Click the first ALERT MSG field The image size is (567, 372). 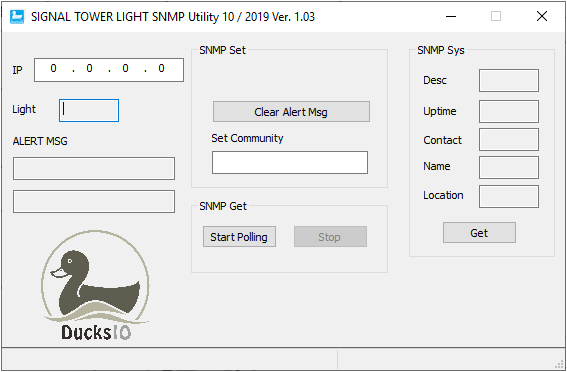pos(94,168)
